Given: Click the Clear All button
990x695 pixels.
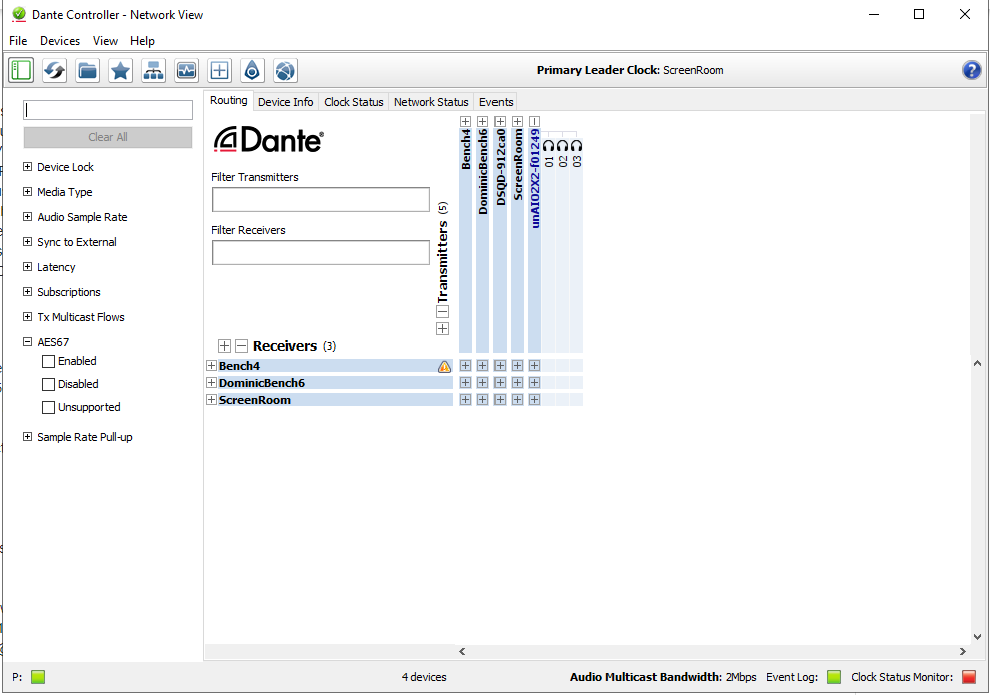Looking at the screenshot, I should pos(108,137).
